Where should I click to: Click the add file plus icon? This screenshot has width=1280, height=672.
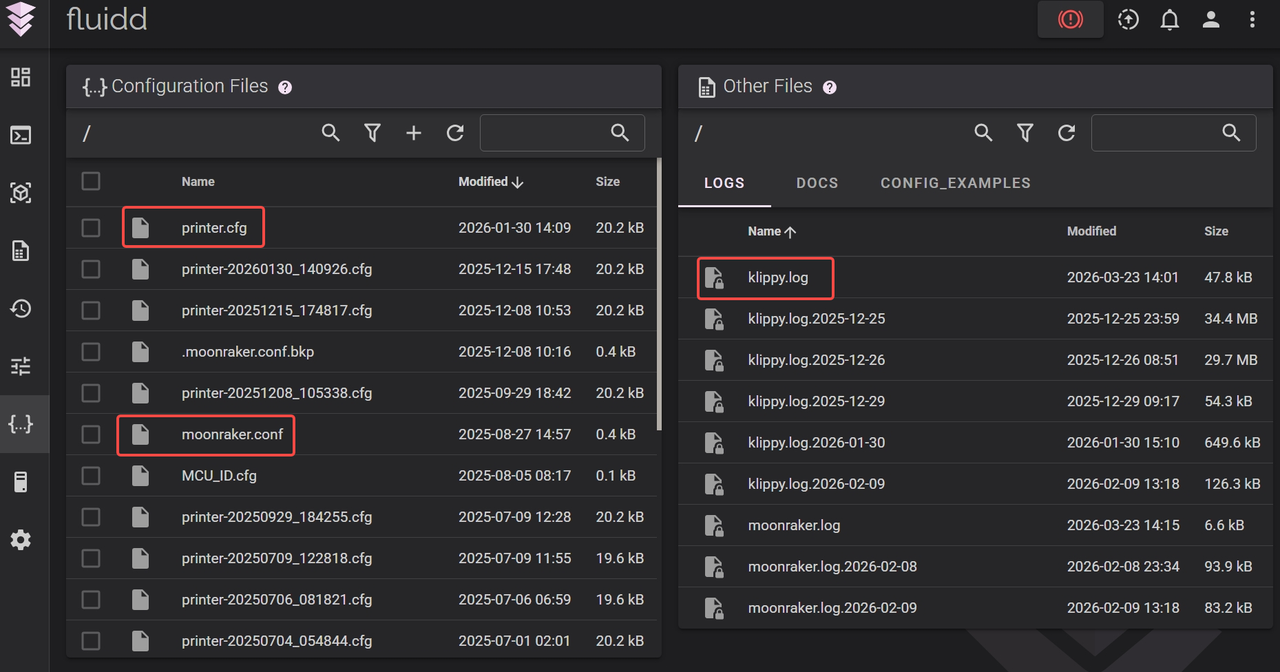pyautogui.click(x=413, y=133)
